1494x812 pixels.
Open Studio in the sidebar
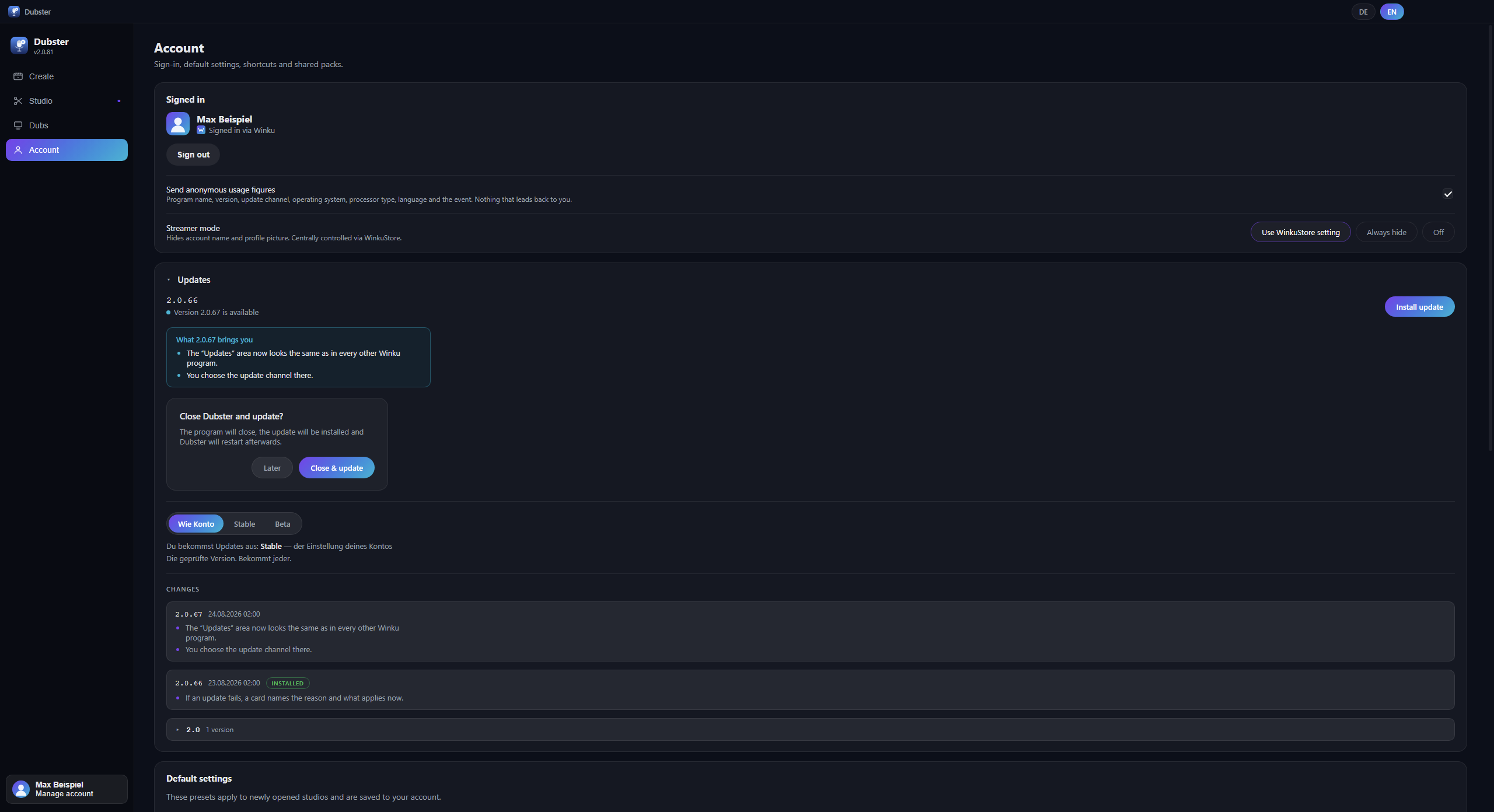click(67, 101)
